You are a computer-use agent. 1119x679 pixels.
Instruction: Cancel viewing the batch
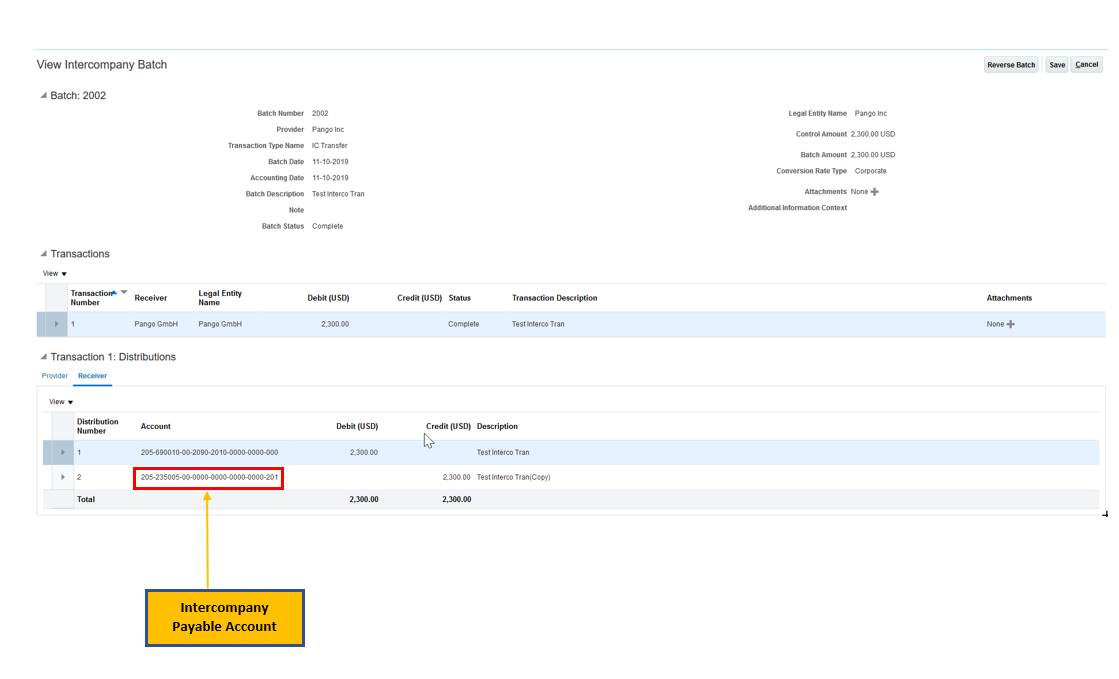pyautogui.click(x=1086, y=65)
